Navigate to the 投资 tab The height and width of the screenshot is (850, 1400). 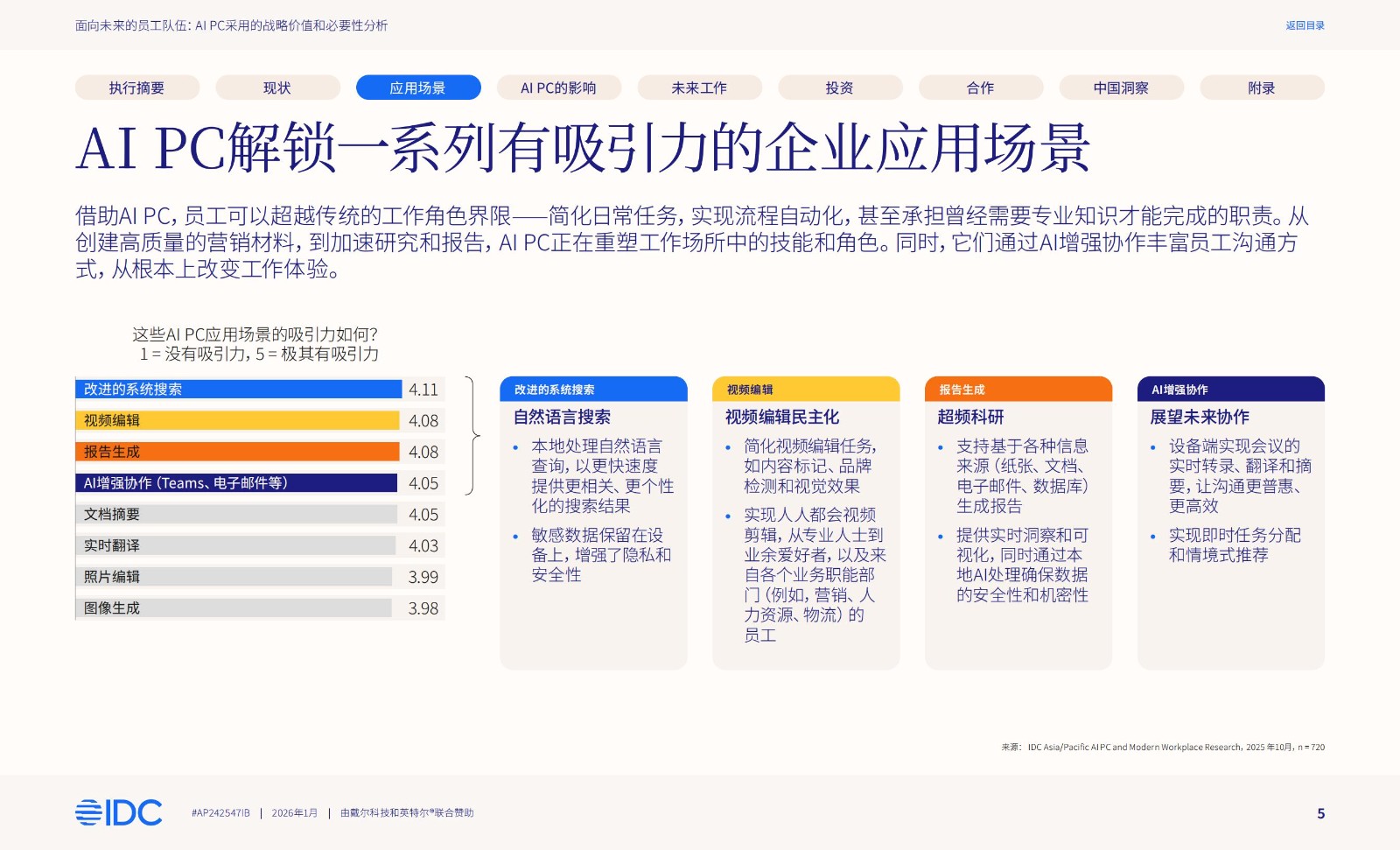click(x=839, y=88)
